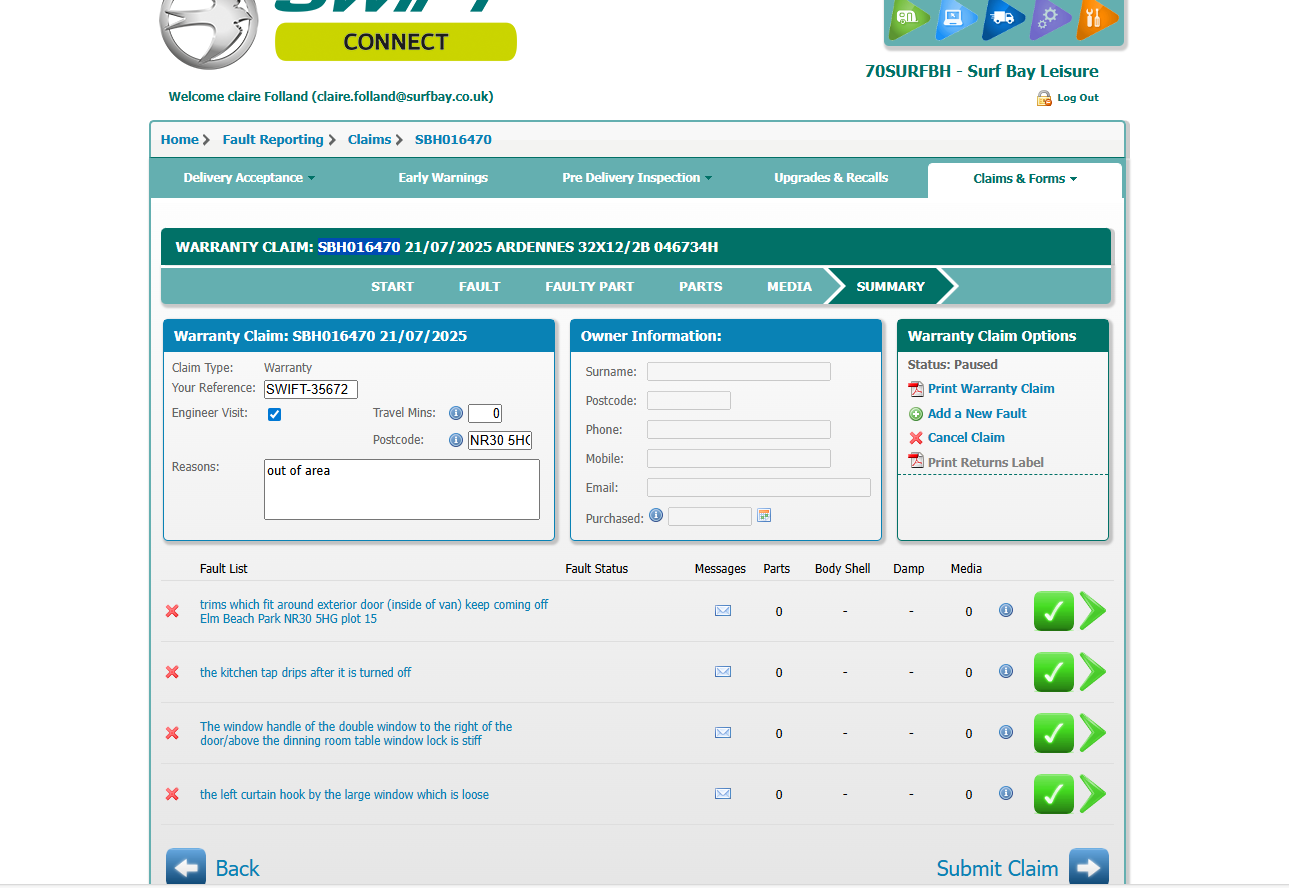Click green tick on exterior door trims row
Viewport: 1289px width, 888px height.
1053,611
